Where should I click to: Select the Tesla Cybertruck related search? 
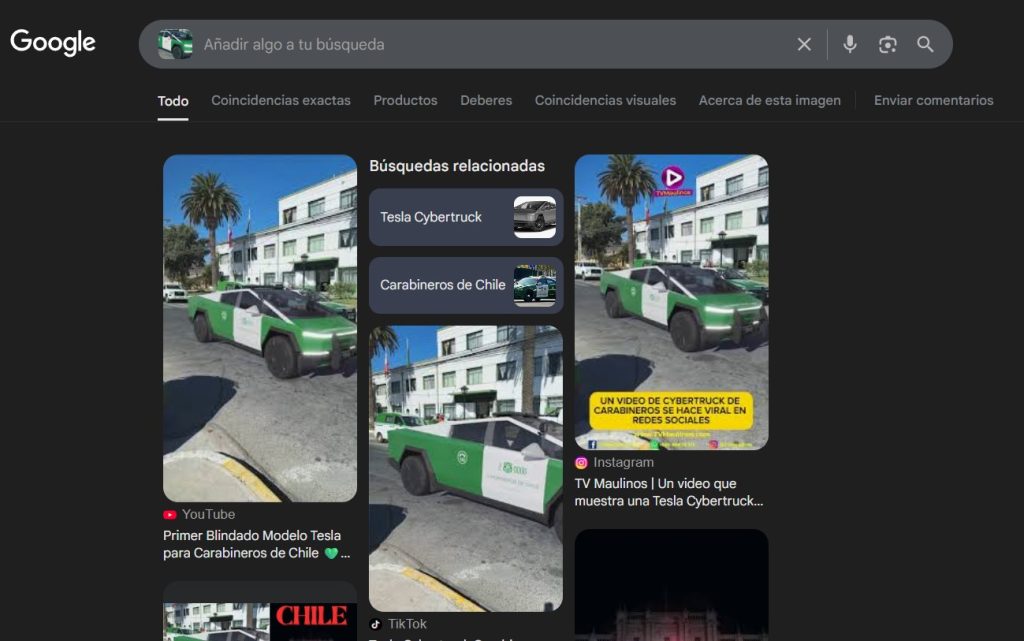click(466, 217)
